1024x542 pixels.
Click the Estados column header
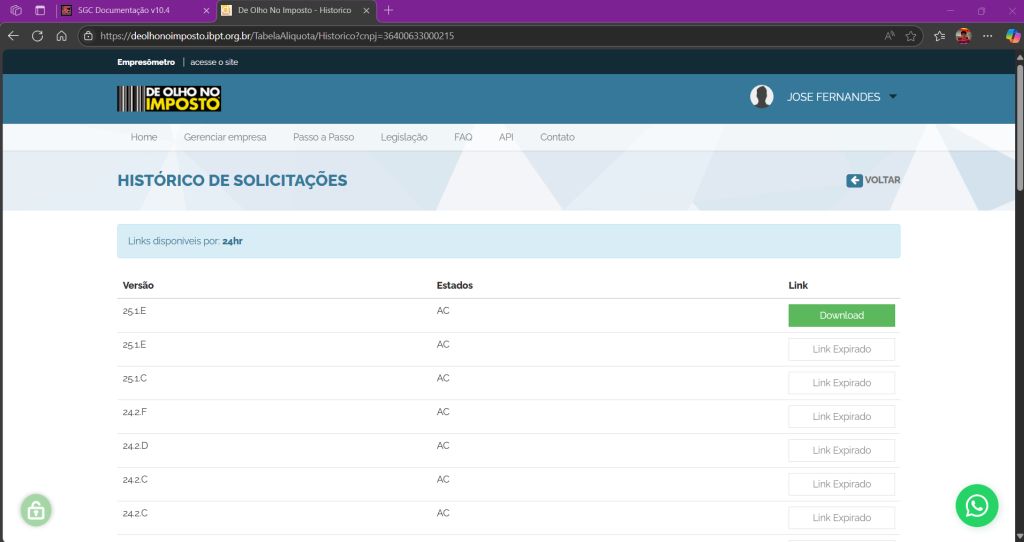coord(455,285)
